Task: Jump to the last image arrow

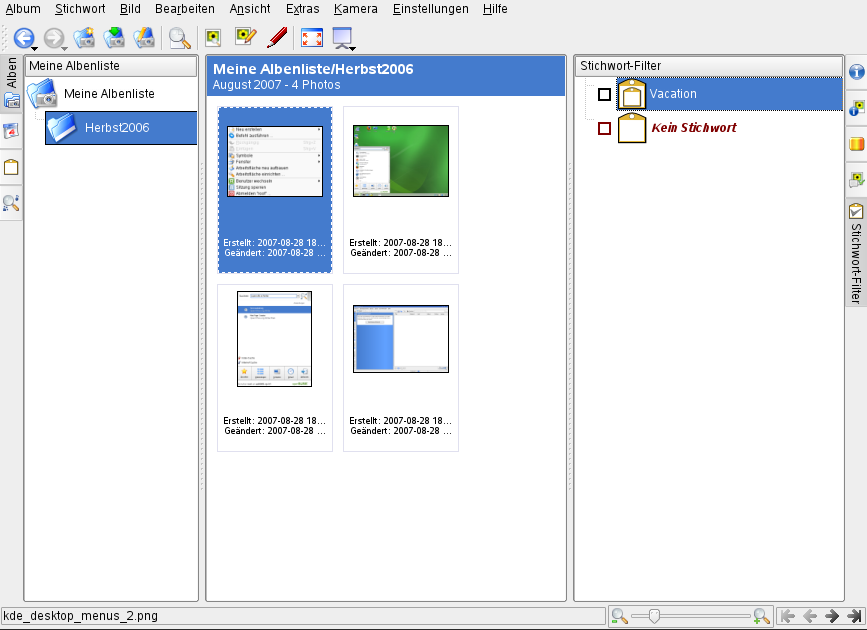Action: (854, 616)
